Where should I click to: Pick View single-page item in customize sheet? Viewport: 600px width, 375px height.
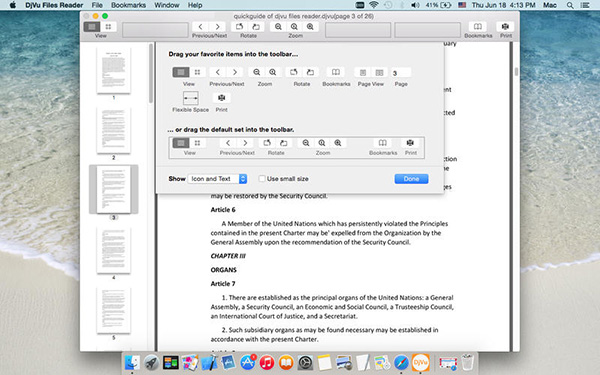[181, 72]
